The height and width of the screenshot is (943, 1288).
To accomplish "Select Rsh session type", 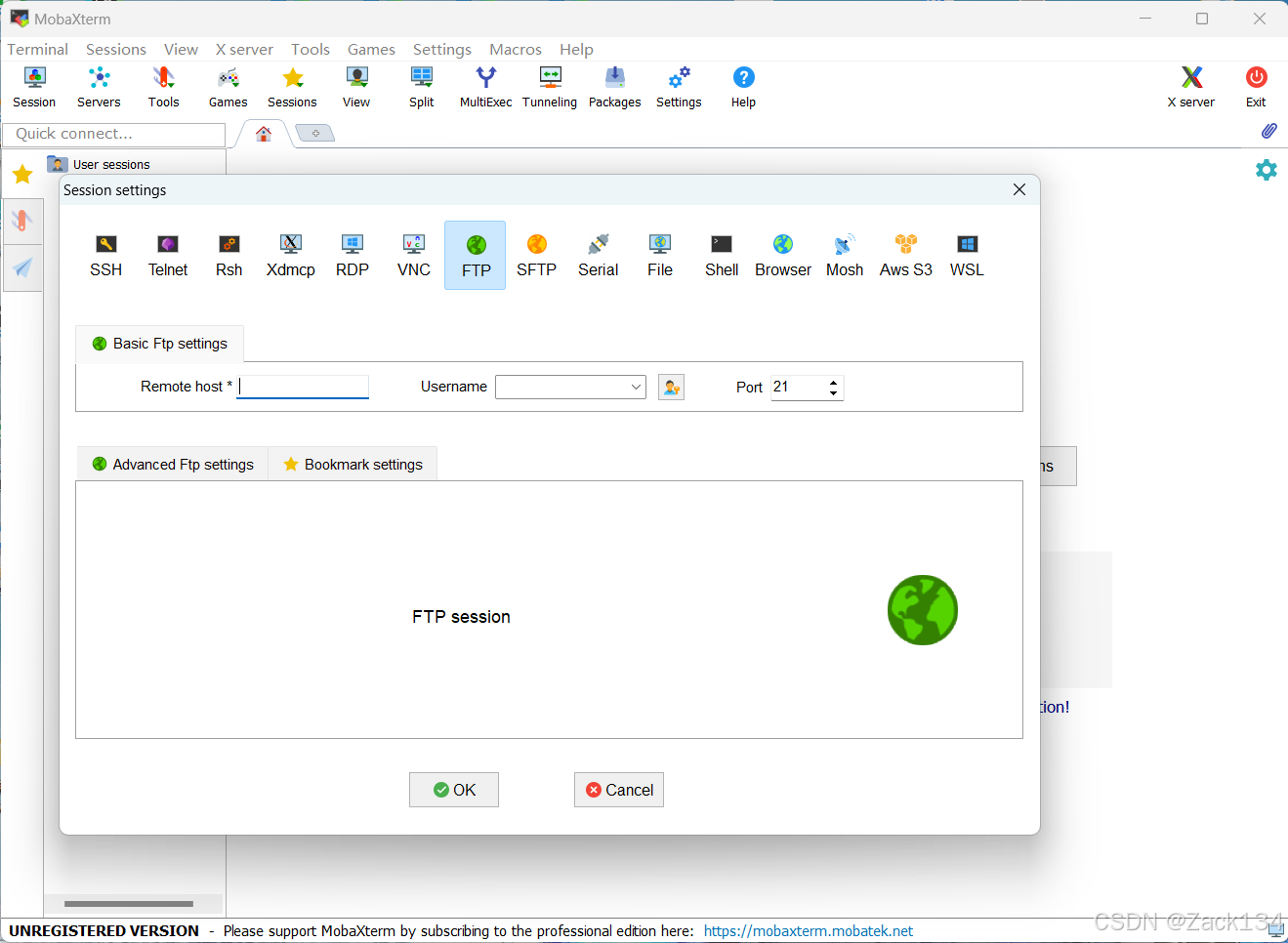I will pyautogui.click(x=229, y=256).
